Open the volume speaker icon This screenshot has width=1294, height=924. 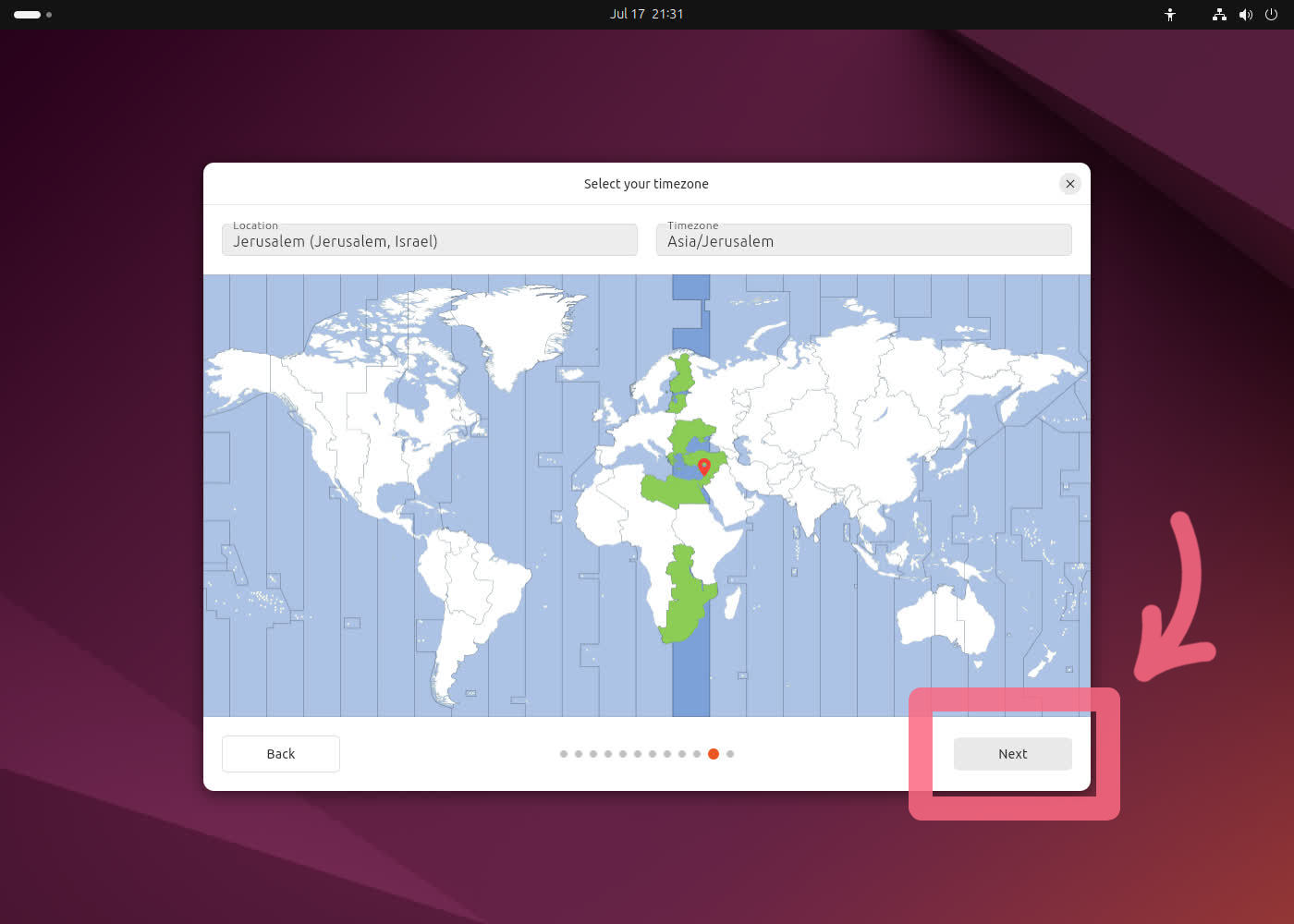pyautogui.click(x=1246, y=15)
